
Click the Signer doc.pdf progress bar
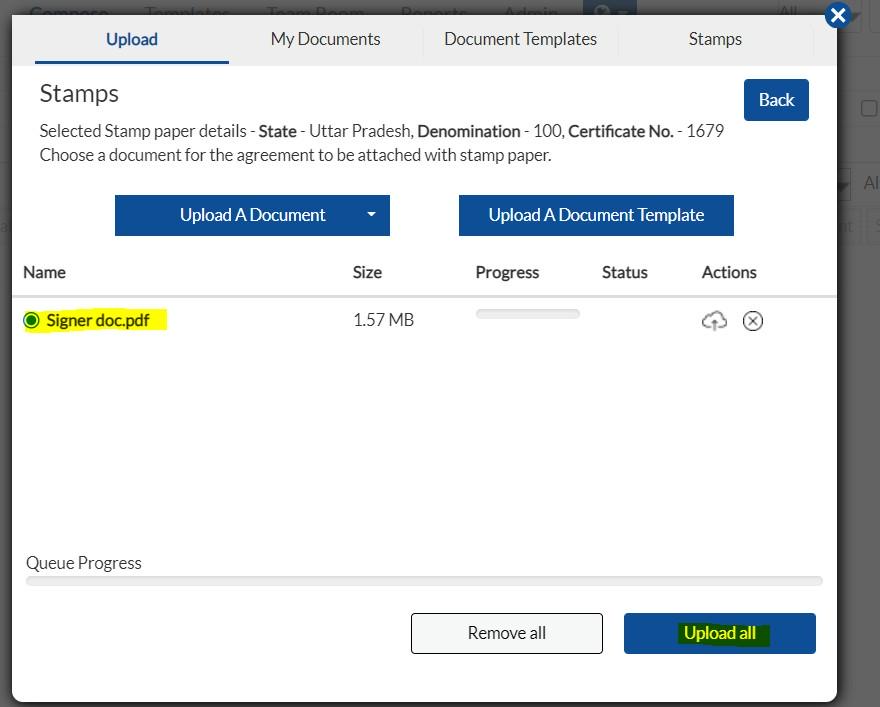click(x=528, y=314)
